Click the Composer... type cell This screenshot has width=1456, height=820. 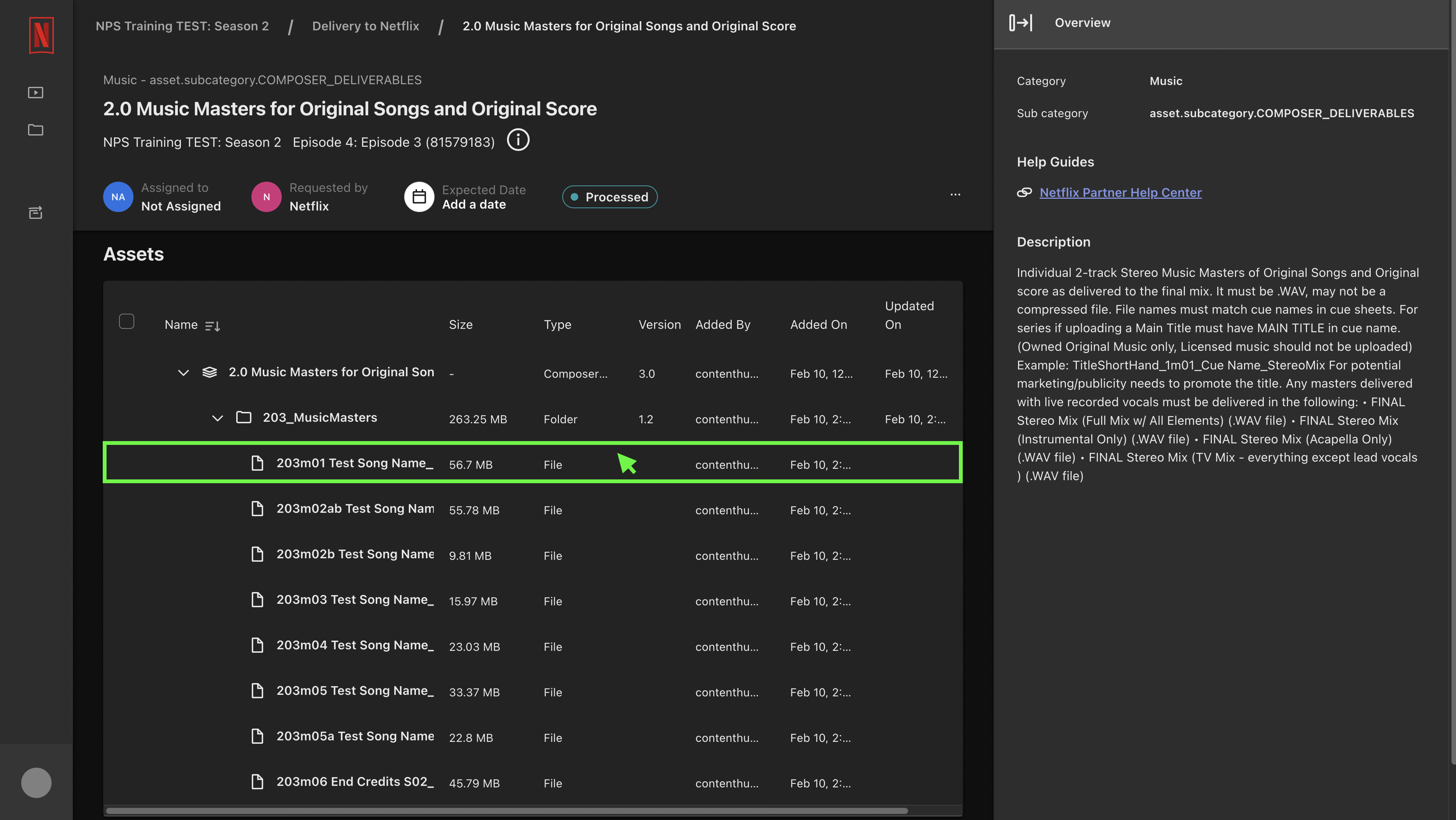(576, 374)
